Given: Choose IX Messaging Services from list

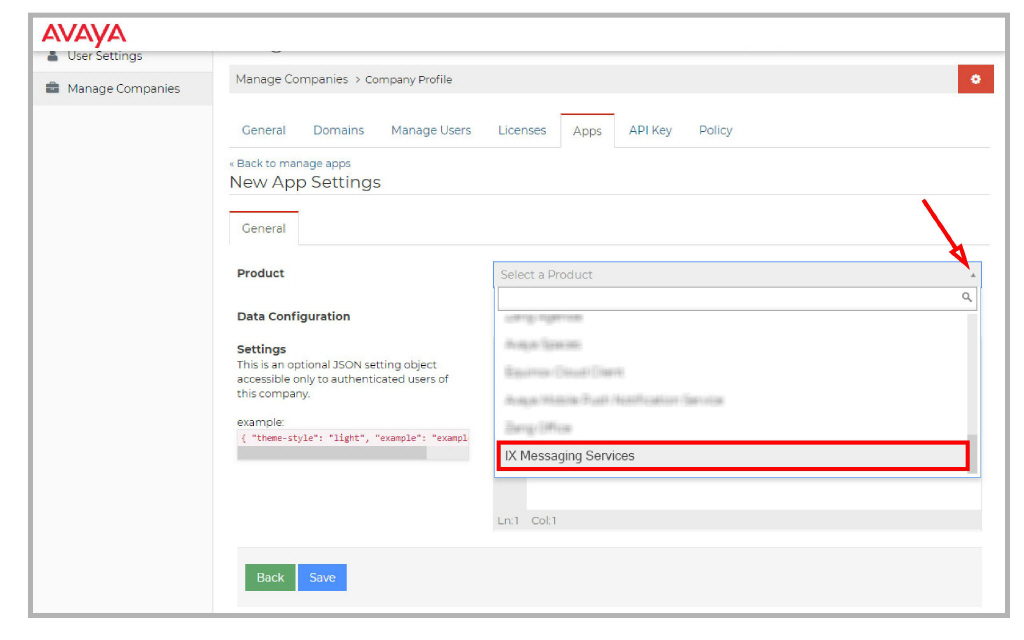Looking at the screenshot, I should 733,456.
